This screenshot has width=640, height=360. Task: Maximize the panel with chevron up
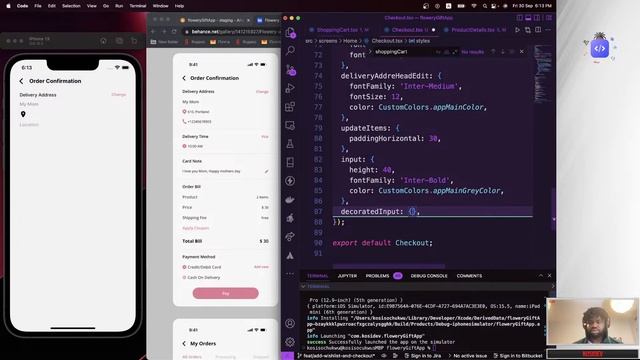click(x=540, y=276)
